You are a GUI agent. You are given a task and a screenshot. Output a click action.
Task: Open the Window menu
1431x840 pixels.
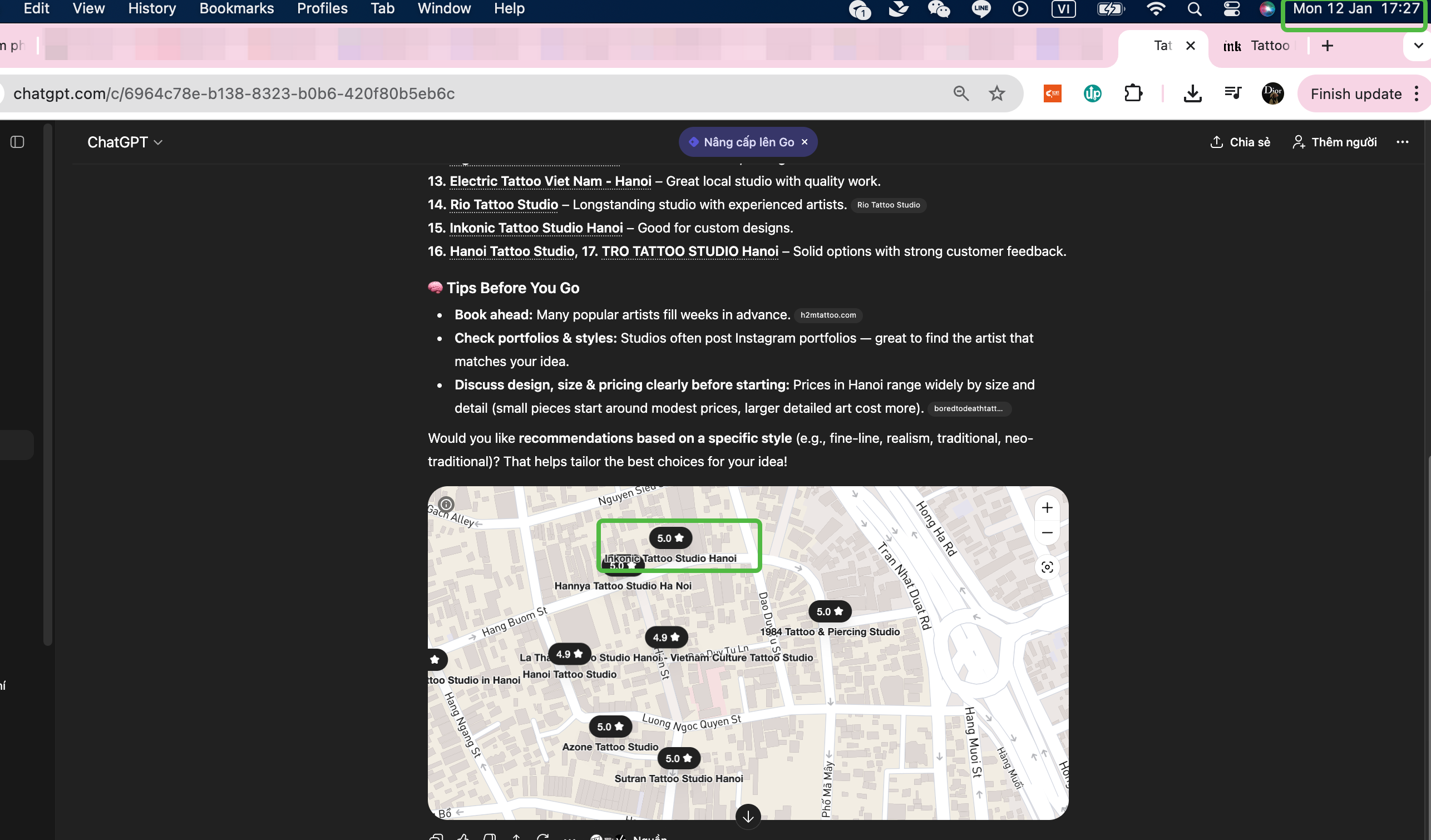444,8
